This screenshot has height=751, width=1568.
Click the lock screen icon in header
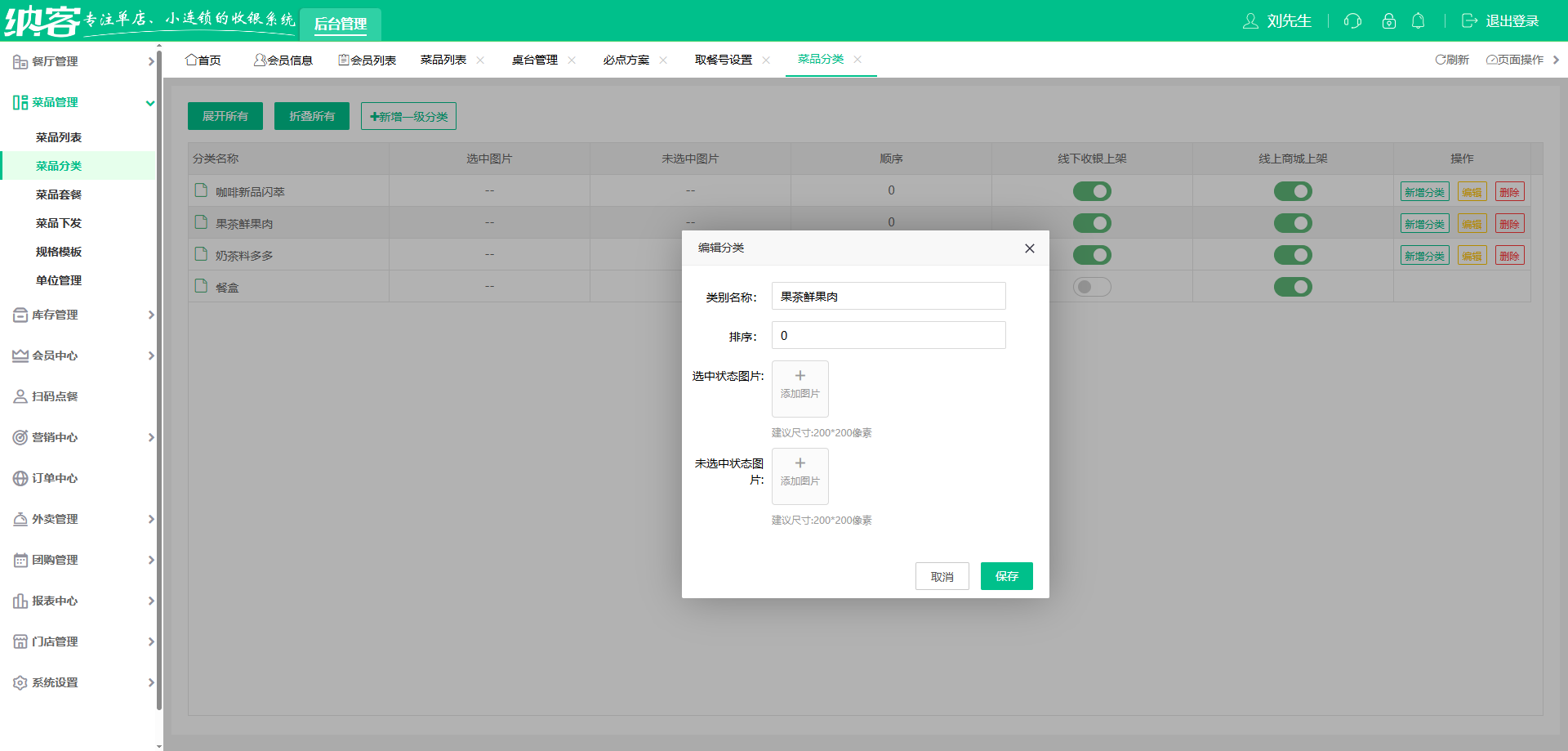[1388, 21]
